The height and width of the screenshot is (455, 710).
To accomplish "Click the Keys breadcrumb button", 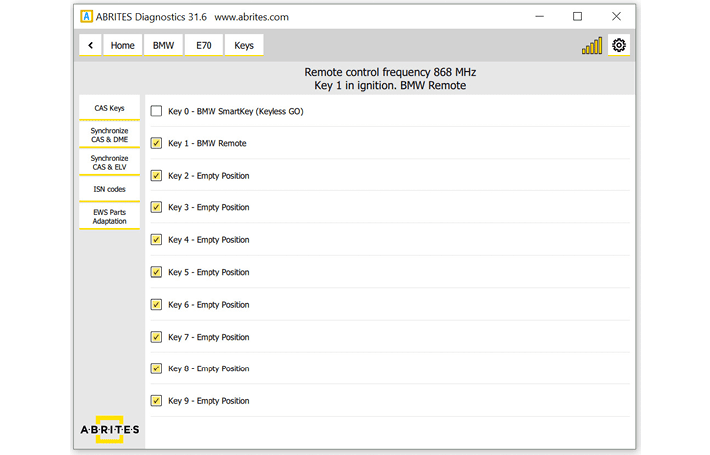I will pos(244,45).
